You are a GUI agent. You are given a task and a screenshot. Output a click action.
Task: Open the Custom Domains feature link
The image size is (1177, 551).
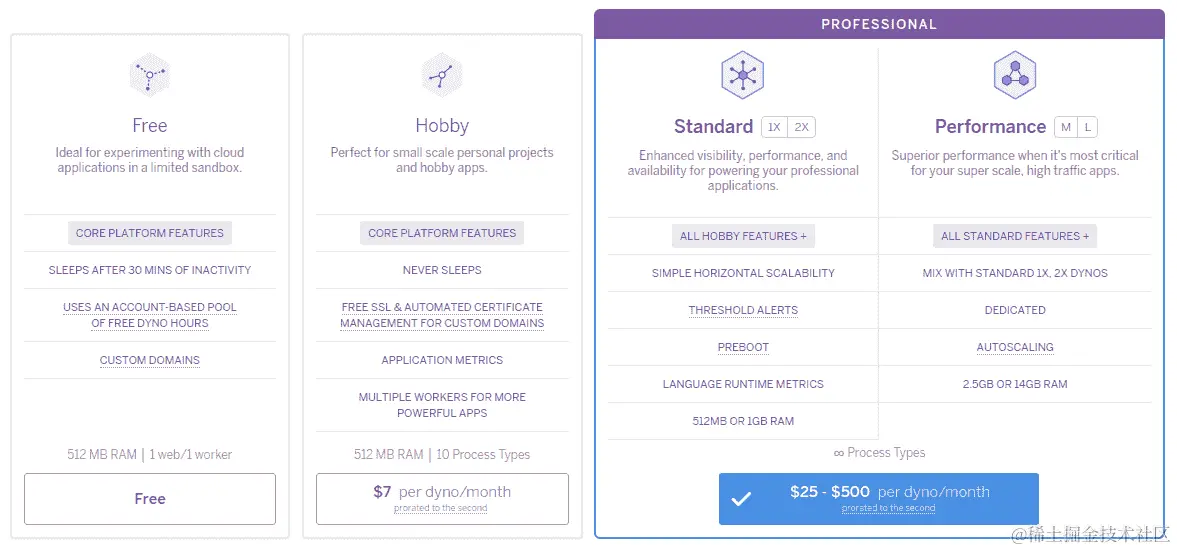click(x=150, y=360)
